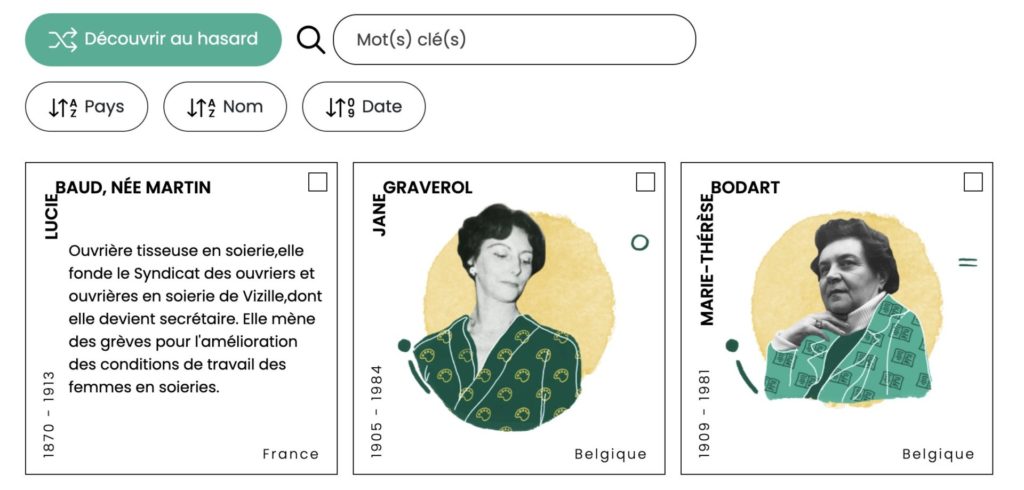Check the box on Marie-Thérèse Bodart's card
This screenshot has height=490, width=1024.
(x=973, y=182)
